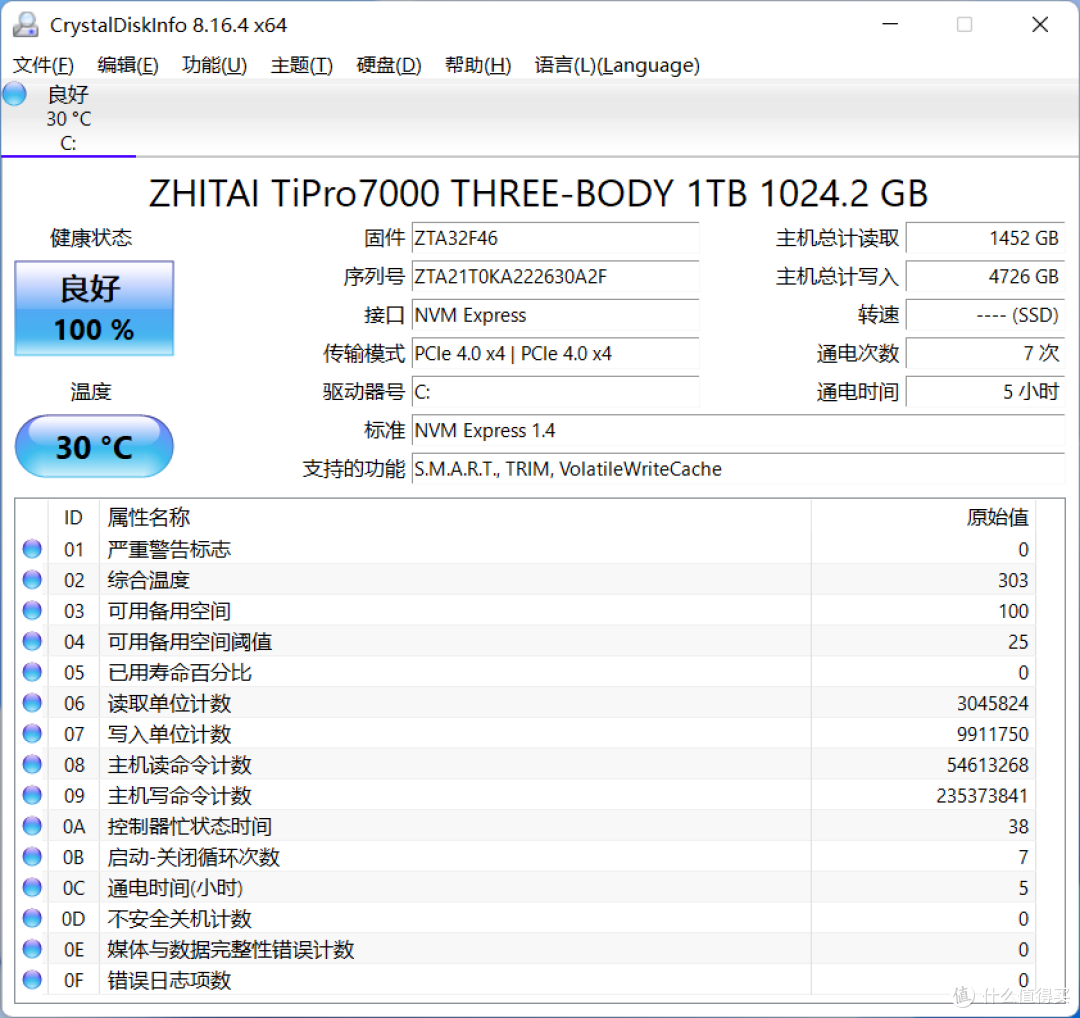Click the 良好 100 % health status button
Screen dimensions: 1080x1018
pos(94,308)
